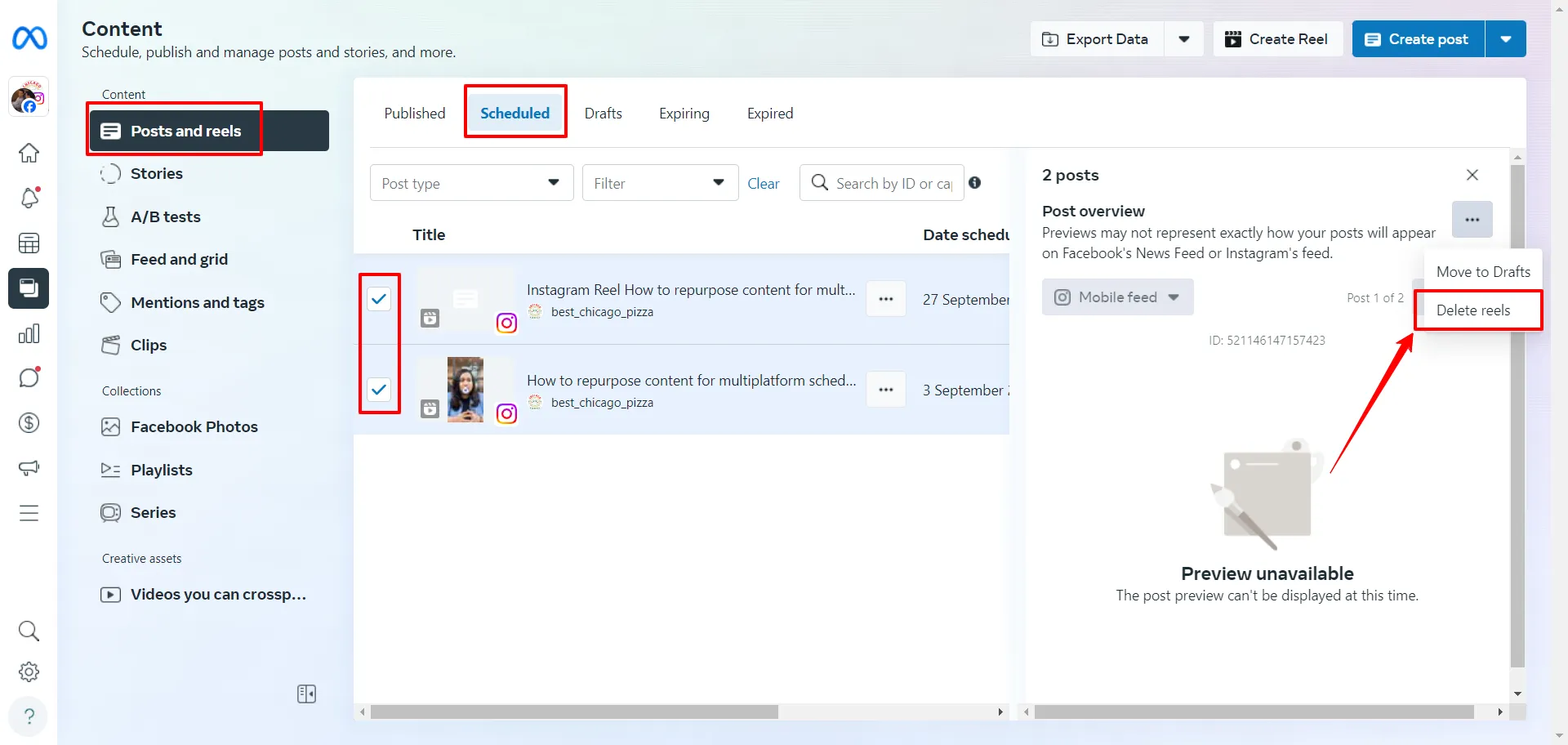Open the Monetization dollar icon
1568x745 pixels.
[29, 423]
